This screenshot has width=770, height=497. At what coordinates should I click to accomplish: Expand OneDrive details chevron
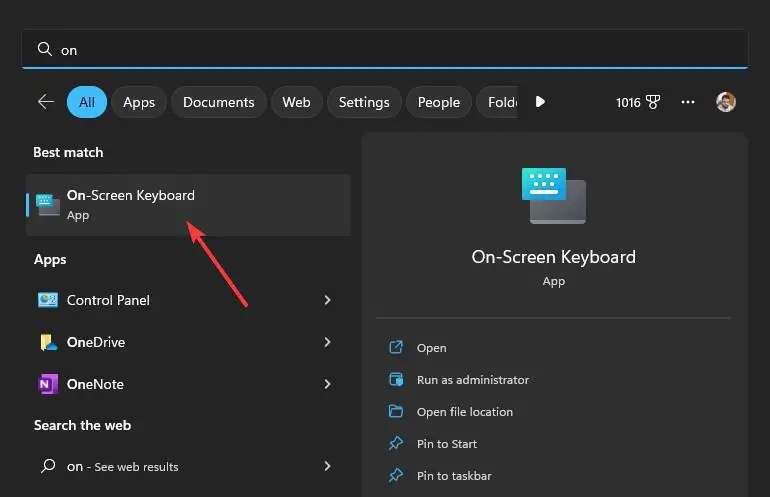tap(327, 342)
